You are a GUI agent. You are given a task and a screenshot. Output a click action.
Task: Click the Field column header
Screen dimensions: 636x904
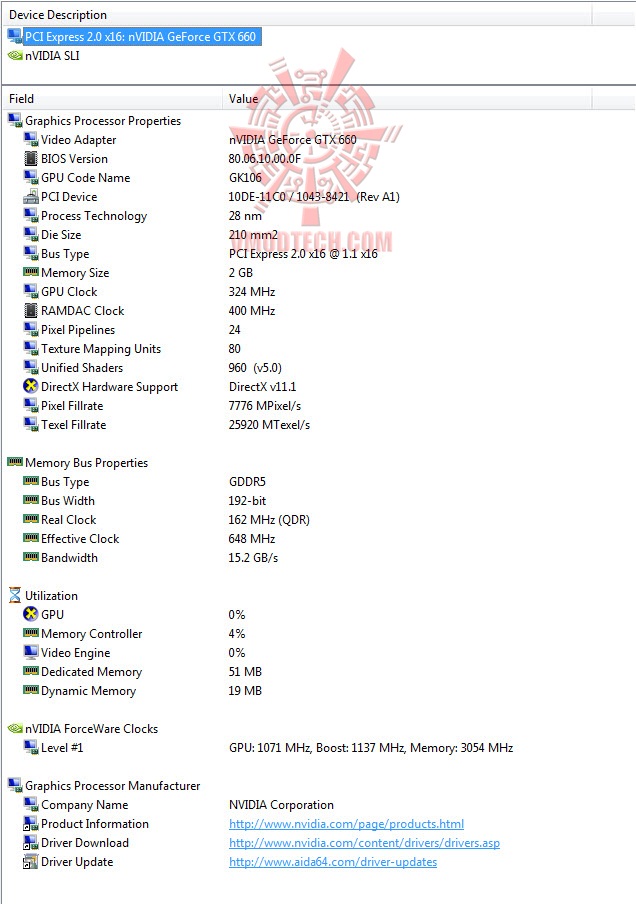(21, 99)
